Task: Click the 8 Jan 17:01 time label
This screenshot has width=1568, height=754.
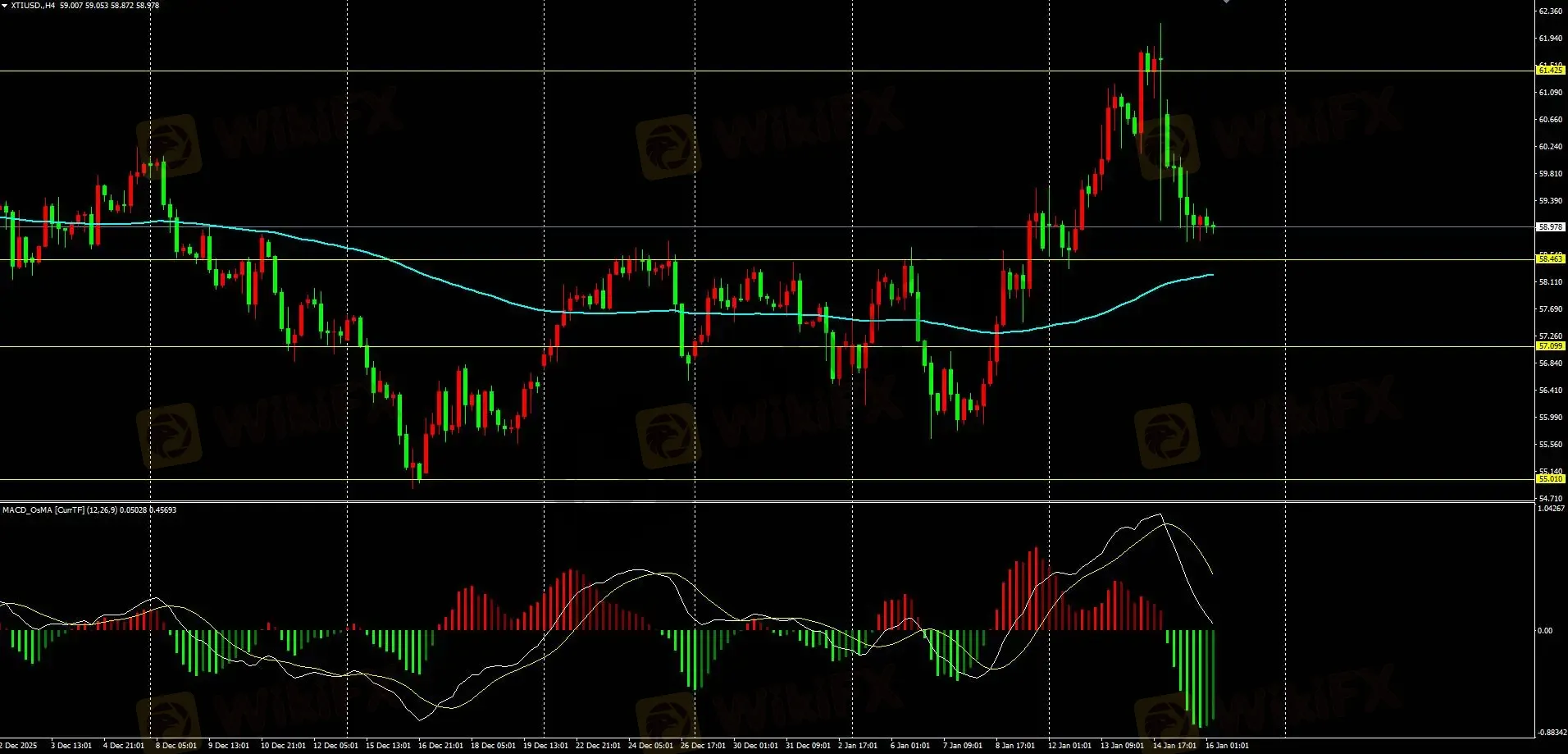Action: 1015,746
